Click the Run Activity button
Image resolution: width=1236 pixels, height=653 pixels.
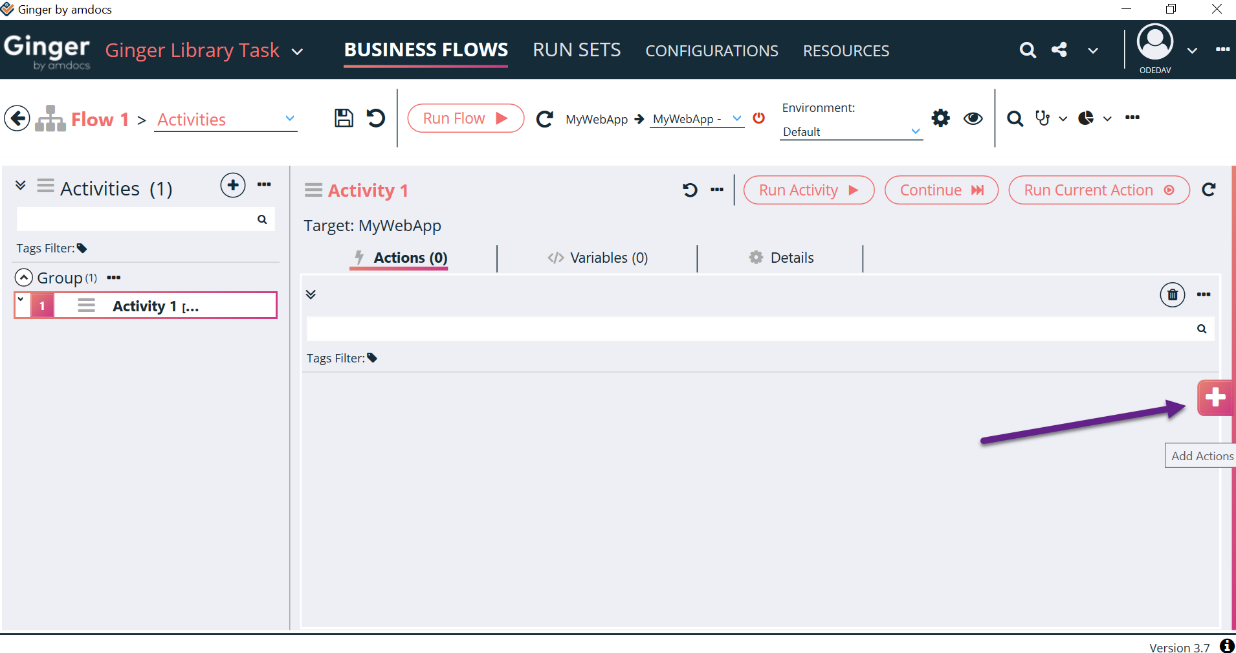(809, 190)
